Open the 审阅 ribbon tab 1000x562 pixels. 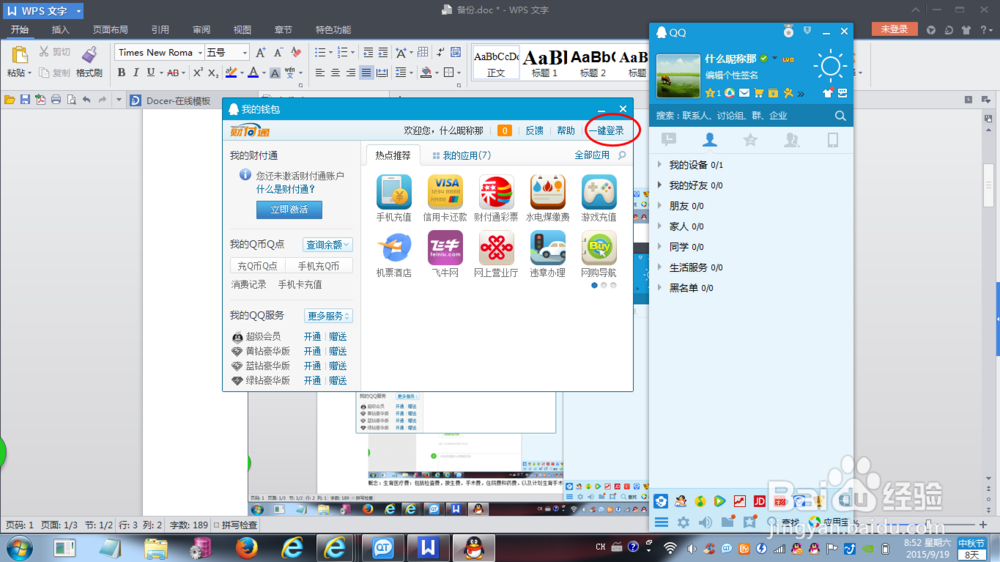tap(201, 29)
